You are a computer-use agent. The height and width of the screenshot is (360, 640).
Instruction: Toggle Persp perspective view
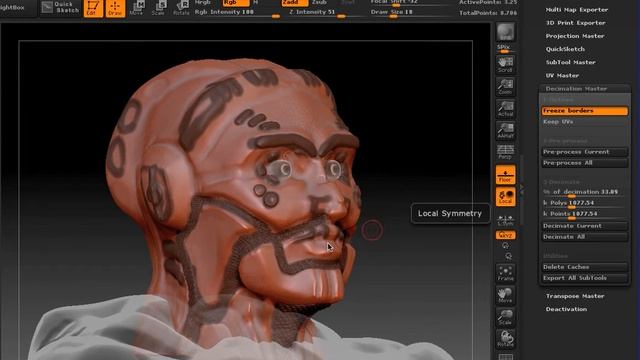point(506,152)
